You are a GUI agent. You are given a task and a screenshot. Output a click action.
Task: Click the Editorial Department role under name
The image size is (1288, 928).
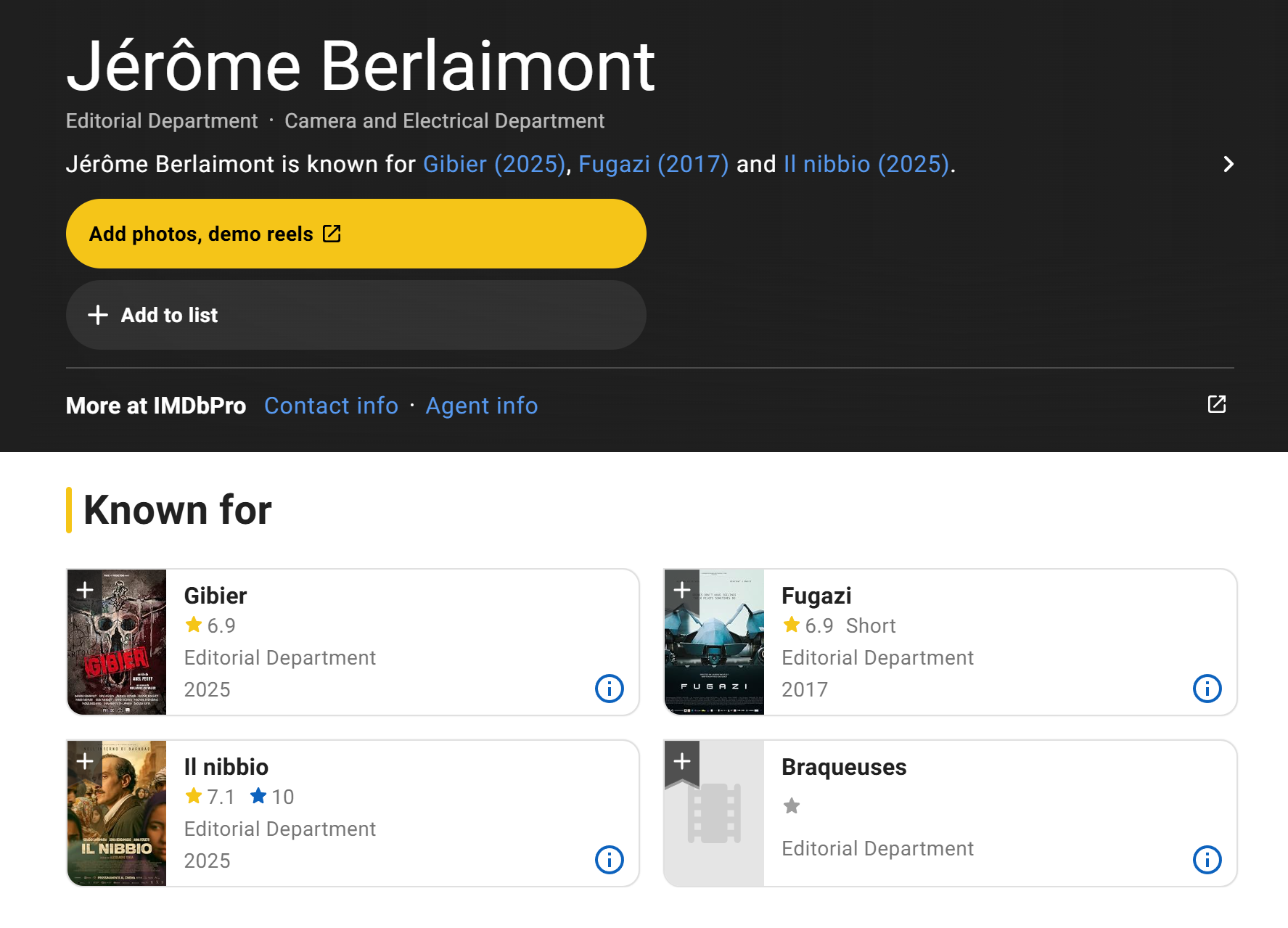pos(162,120)
